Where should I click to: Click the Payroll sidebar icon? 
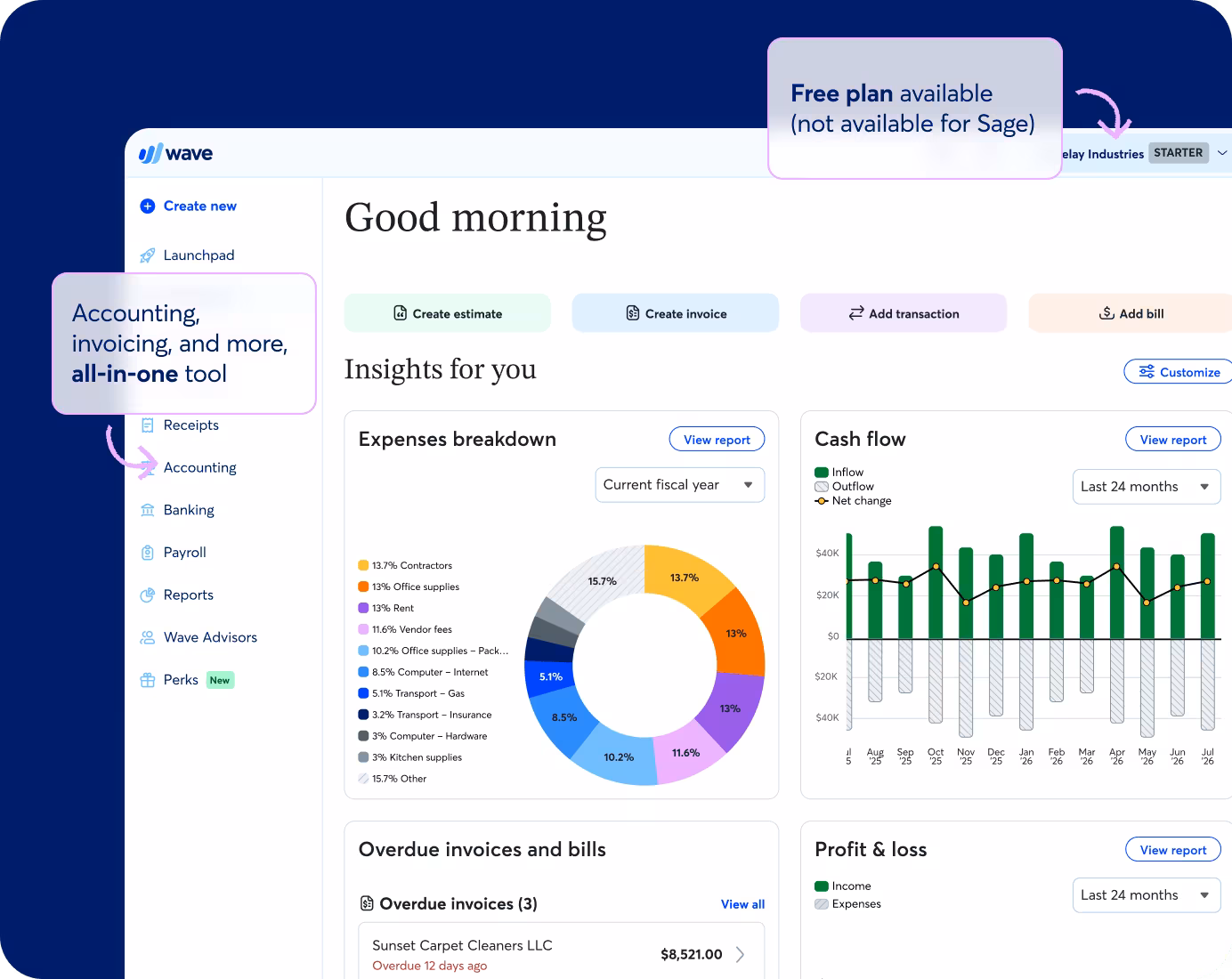click(x=148, y=553)
